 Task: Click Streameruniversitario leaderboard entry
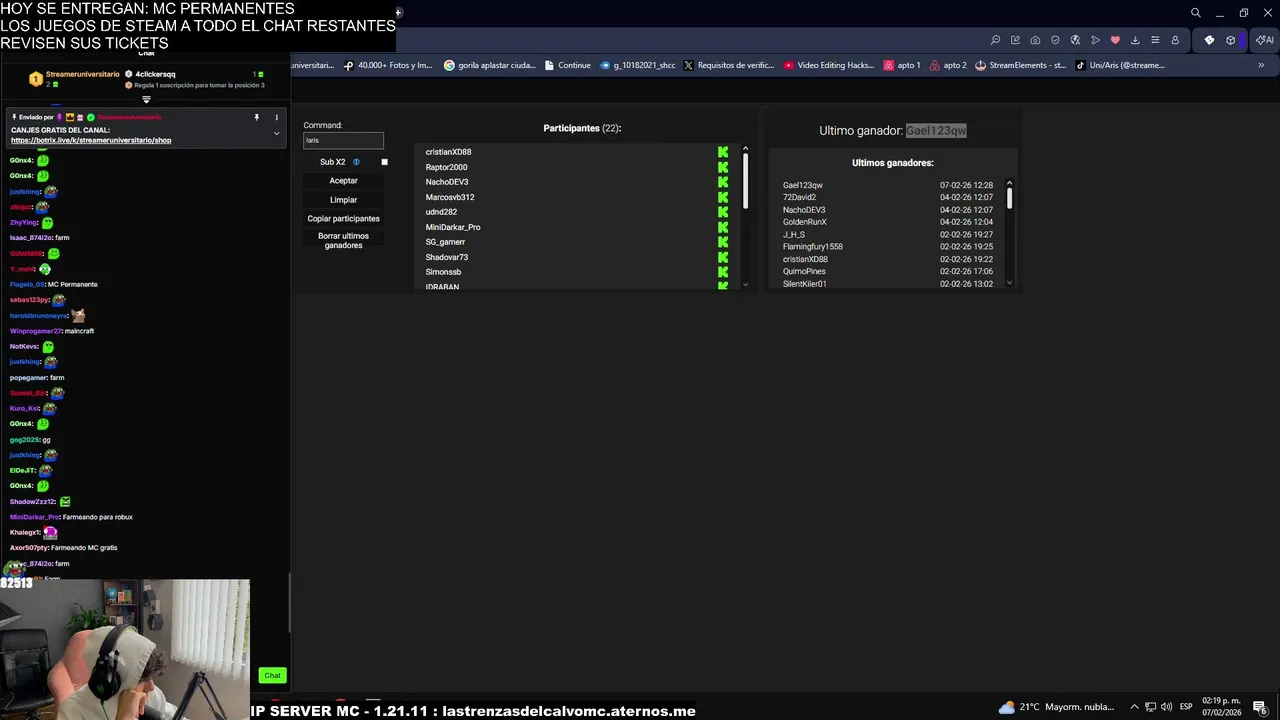pos(75,78)
